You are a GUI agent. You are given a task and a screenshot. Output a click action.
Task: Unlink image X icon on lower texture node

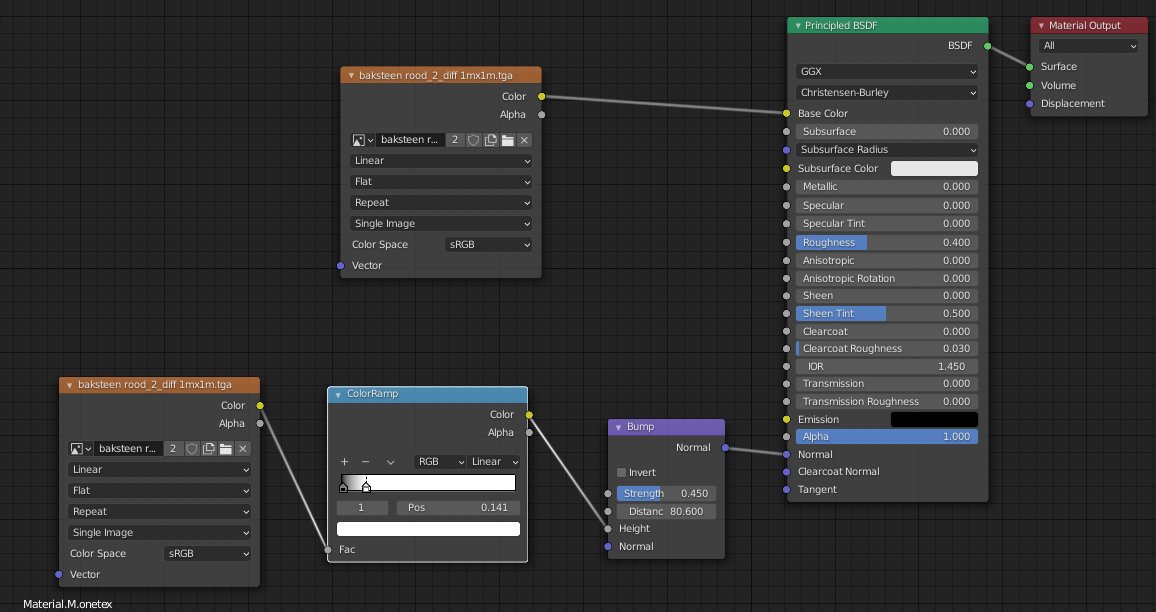[243, 448]
